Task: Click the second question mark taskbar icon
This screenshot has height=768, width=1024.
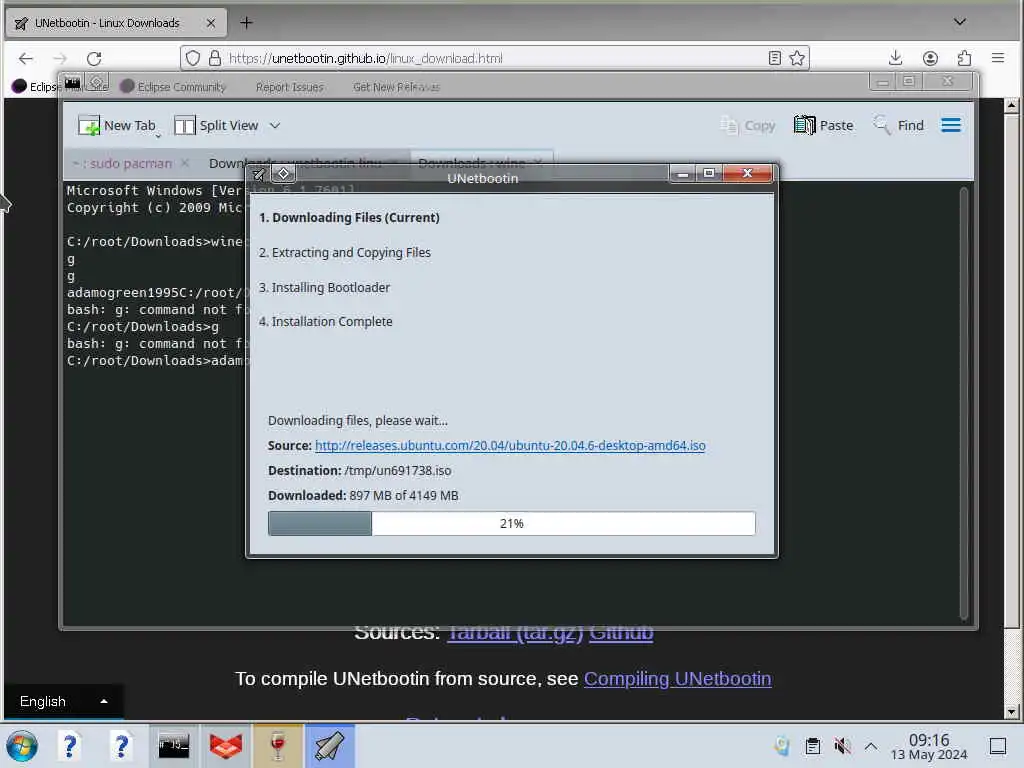Action: [x=120, y=746]
